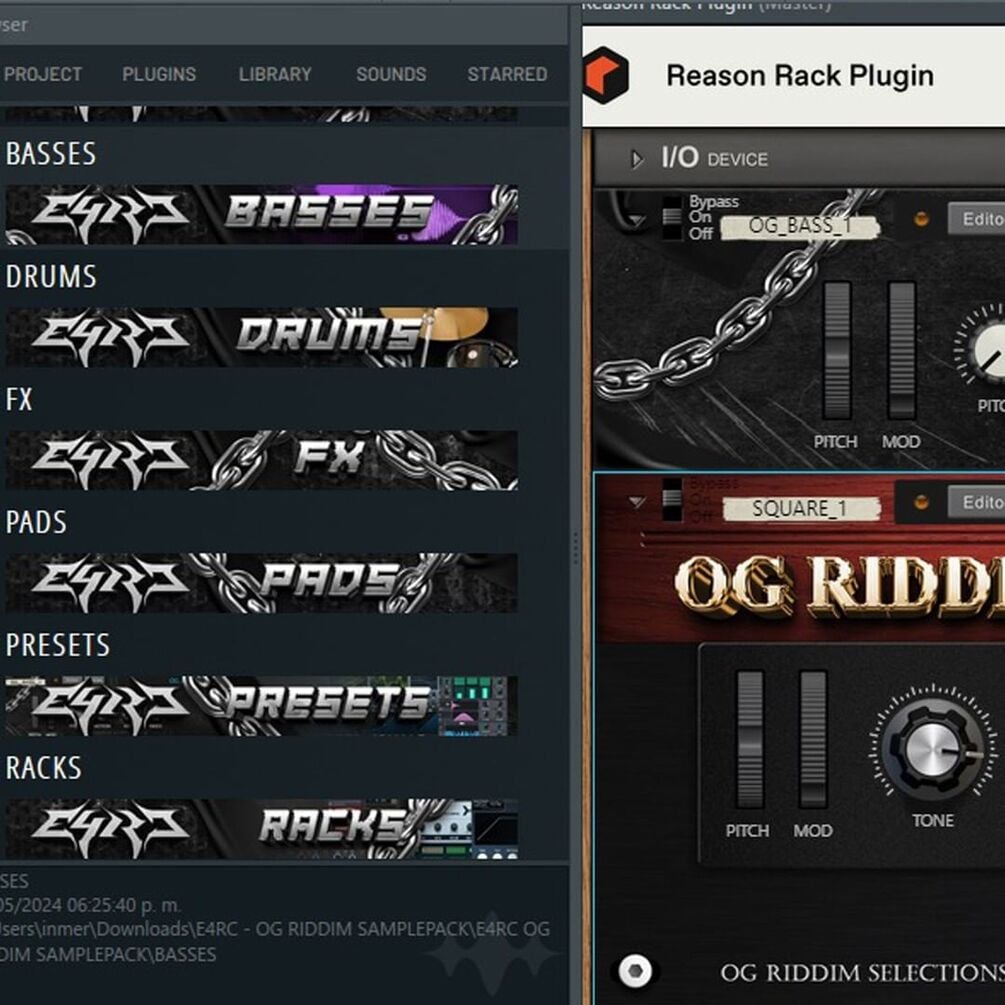Open the LIBRARY tab
The height and width of the screenshot is (1005, 1005).
click(275, 74)
